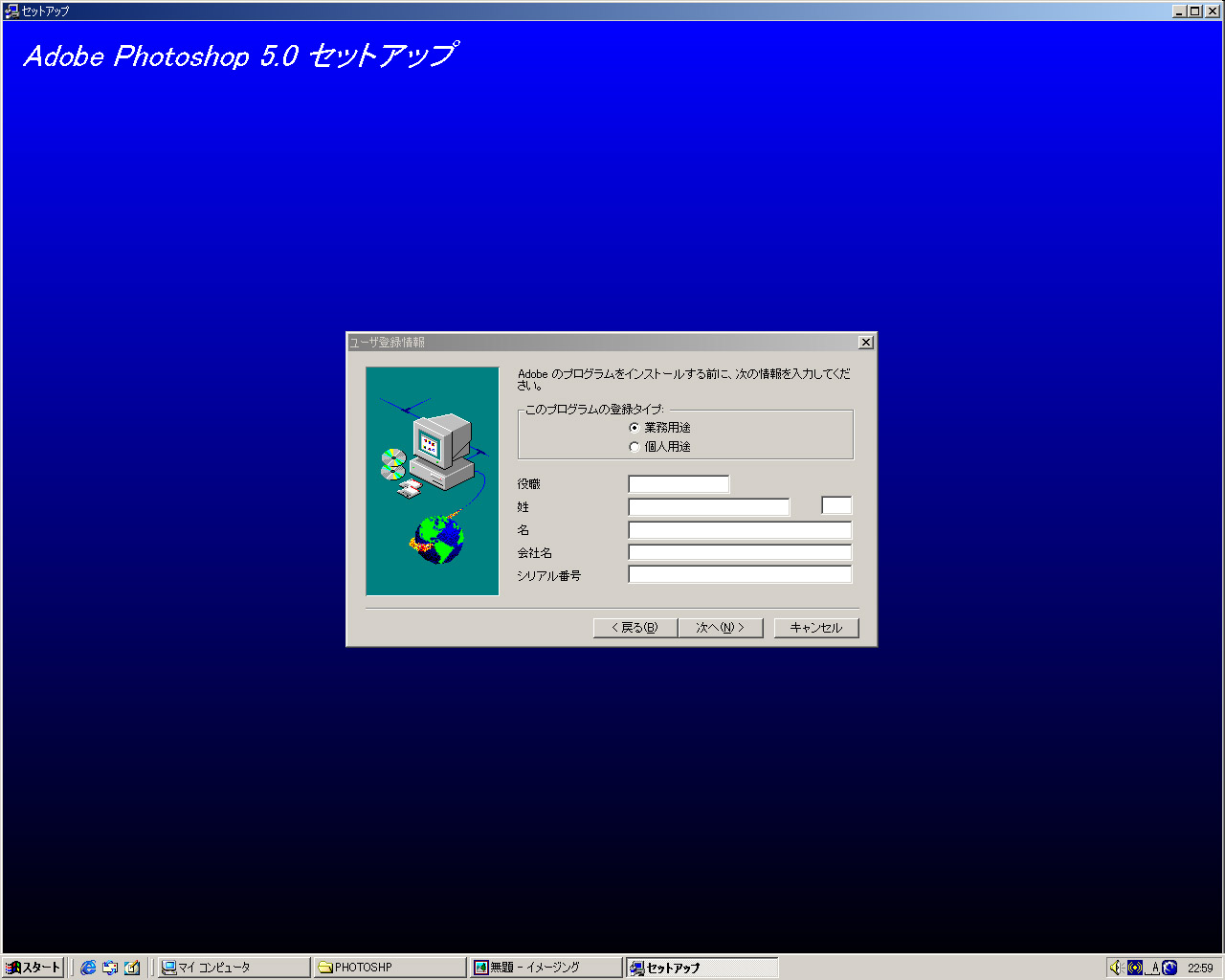This screenshot has height=980, width=1225.
Task: Click the yellow broadcast tray icon
Action: (x=1135, y=968)
